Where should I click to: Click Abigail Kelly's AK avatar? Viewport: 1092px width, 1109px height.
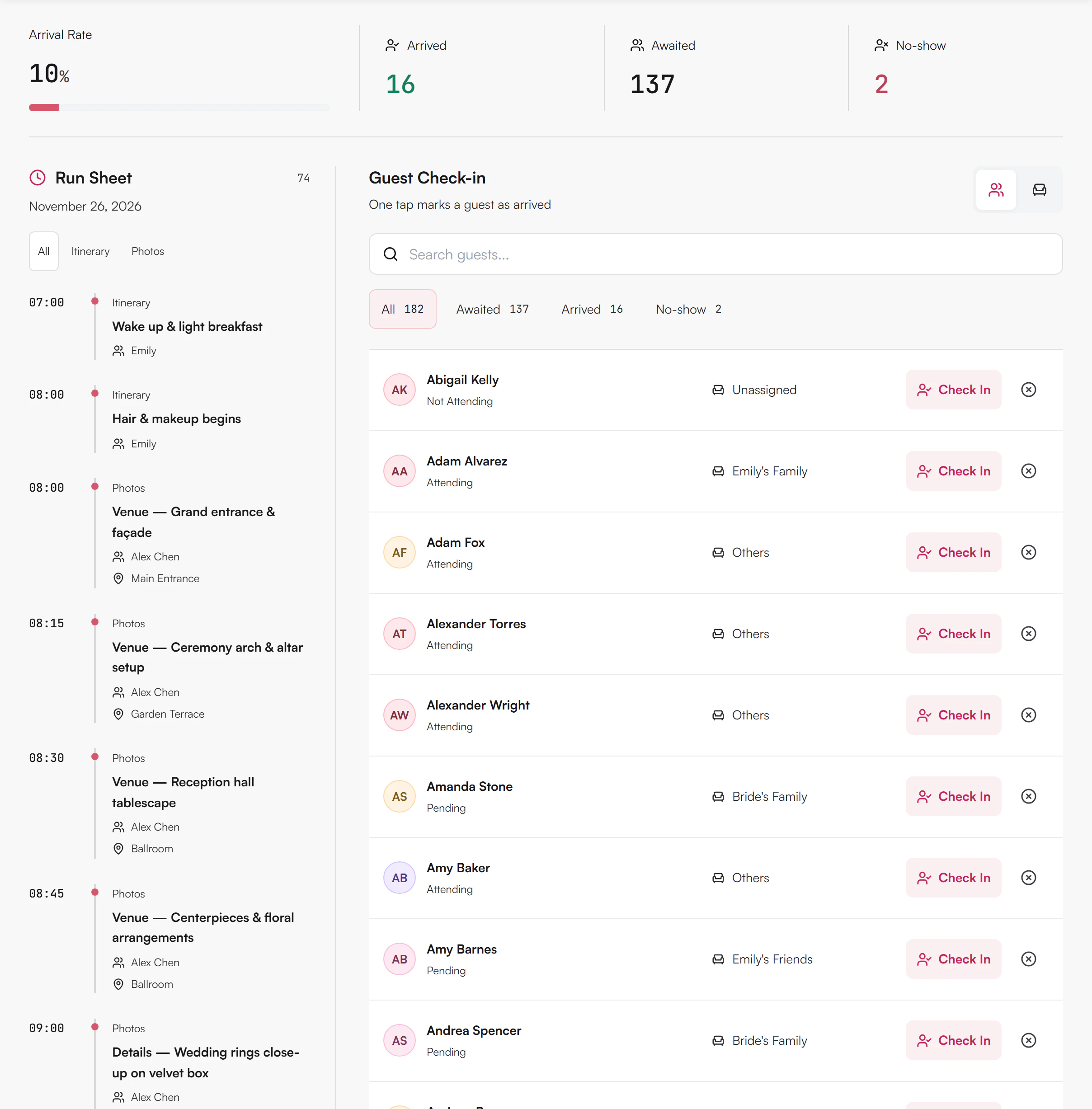coord(399,390)
